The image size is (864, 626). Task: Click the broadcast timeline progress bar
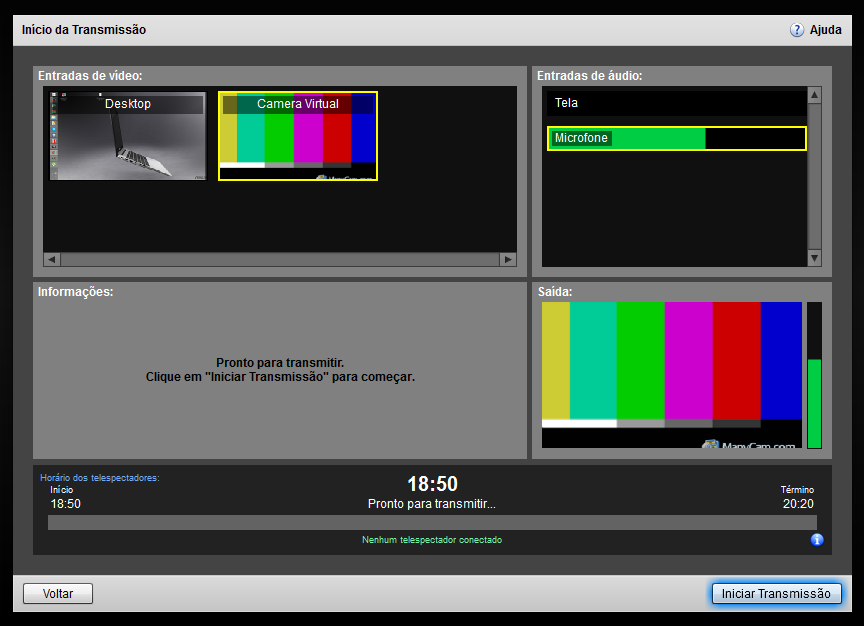click(432, 523)
